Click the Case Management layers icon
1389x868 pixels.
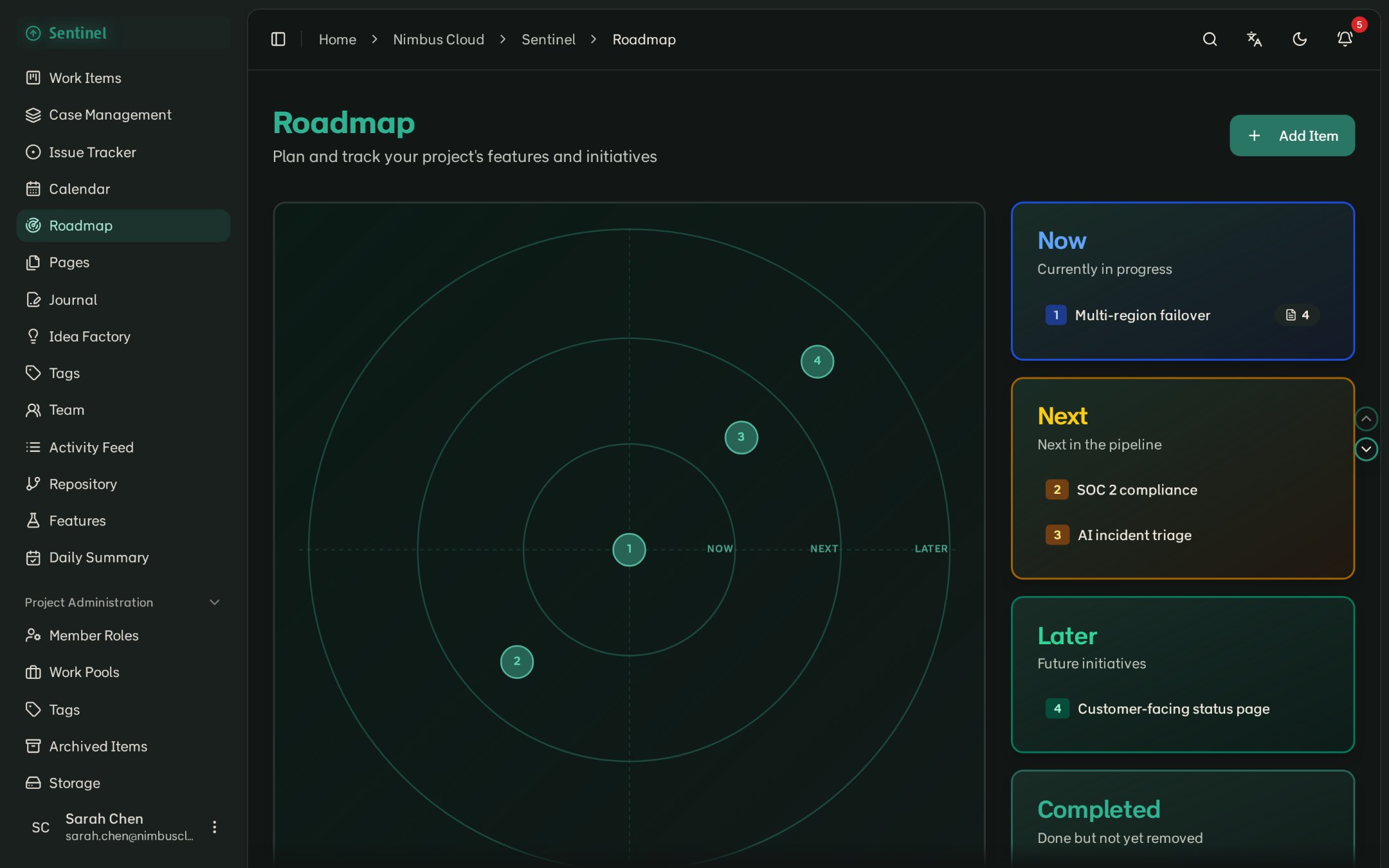tap(33, 114)
